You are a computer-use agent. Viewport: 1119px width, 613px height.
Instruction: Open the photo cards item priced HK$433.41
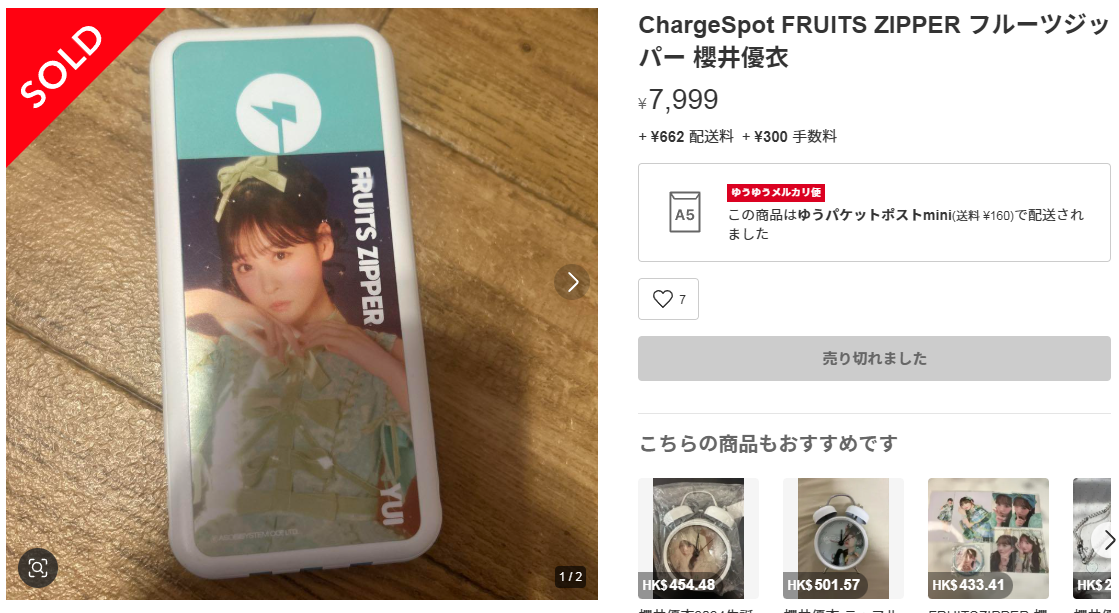(987, 538)
